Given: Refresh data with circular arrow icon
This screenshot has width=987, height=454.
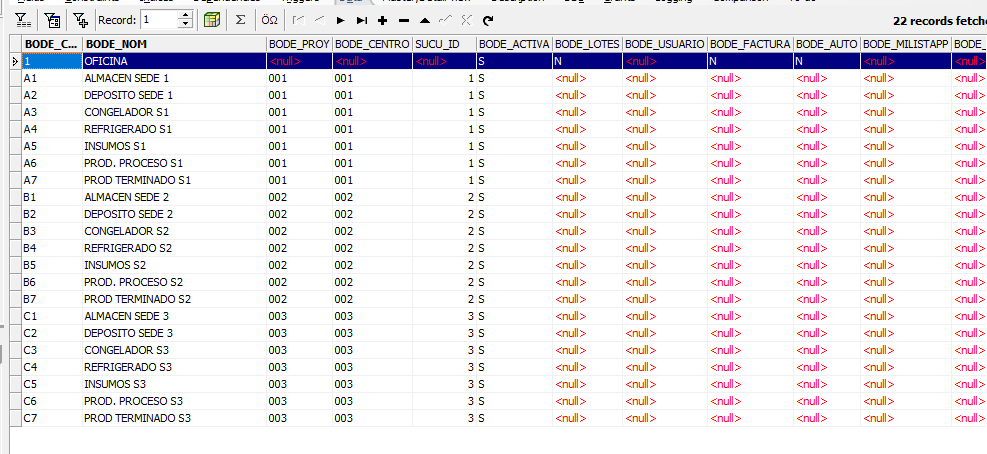Looking at the screenshot, I should tap(488, 20).
